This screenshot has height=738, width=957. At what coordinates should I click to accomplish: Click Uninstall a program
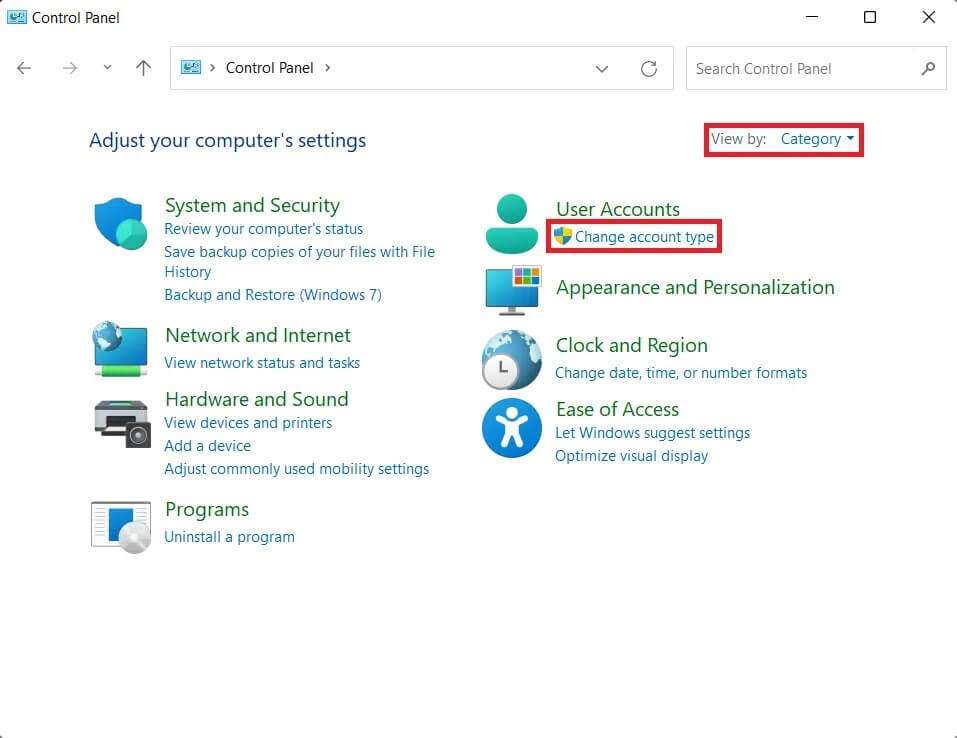(x=229, y=537)
